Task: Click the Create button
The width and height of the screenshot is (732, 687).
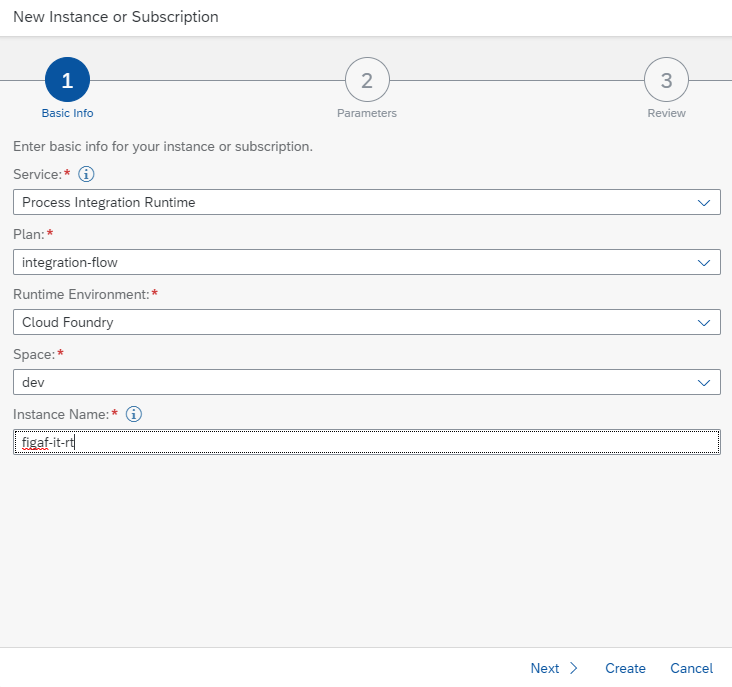Action: tap(625, 668)
